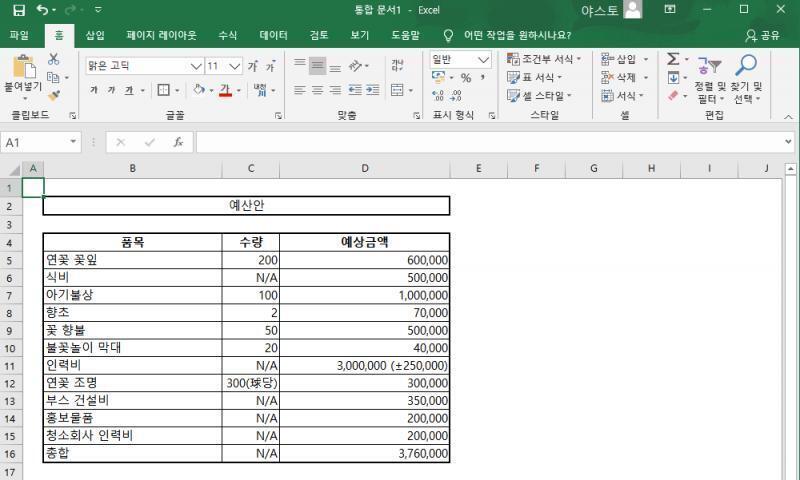Click the Insert Function fx icon
This screenshot has width=800, height=480.
point(178,142)
